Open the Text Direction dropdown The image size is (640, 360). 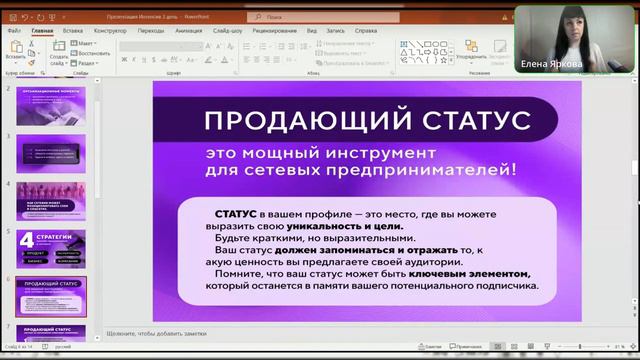click(345, 43)
